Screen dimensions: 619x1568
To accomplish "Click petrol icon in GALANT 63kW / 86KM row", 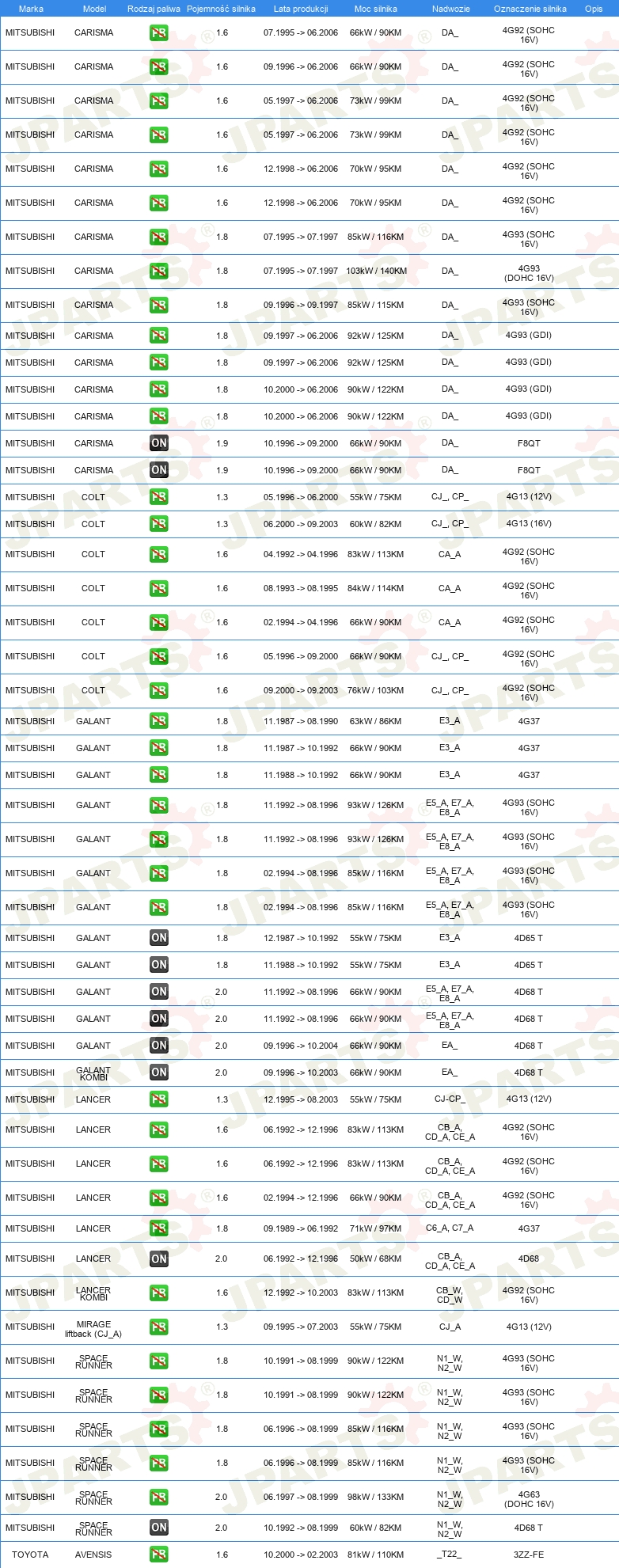I will (158, 721).
